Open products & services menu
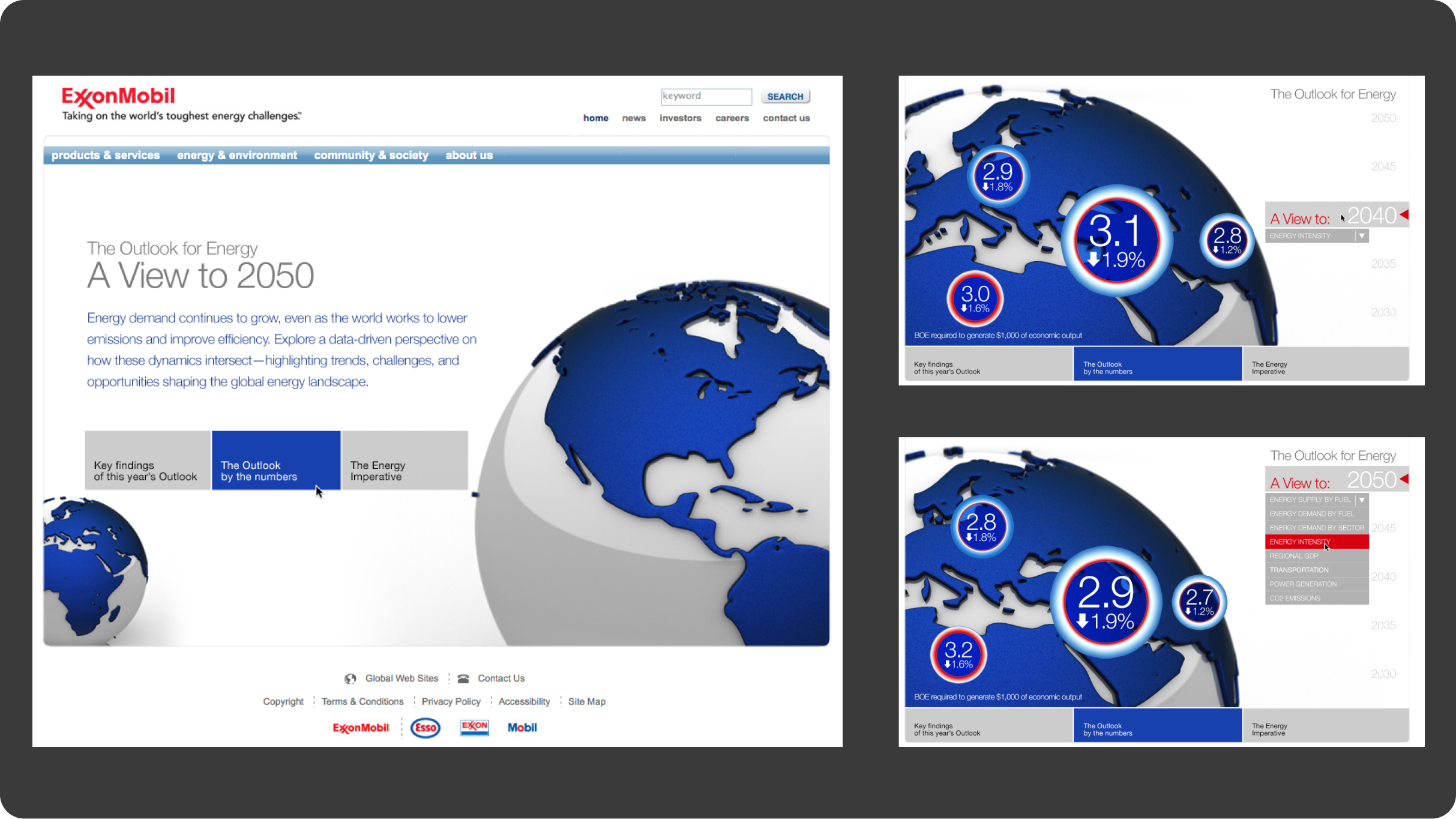This screenshot has height=819, width=1456. point(106,156)
